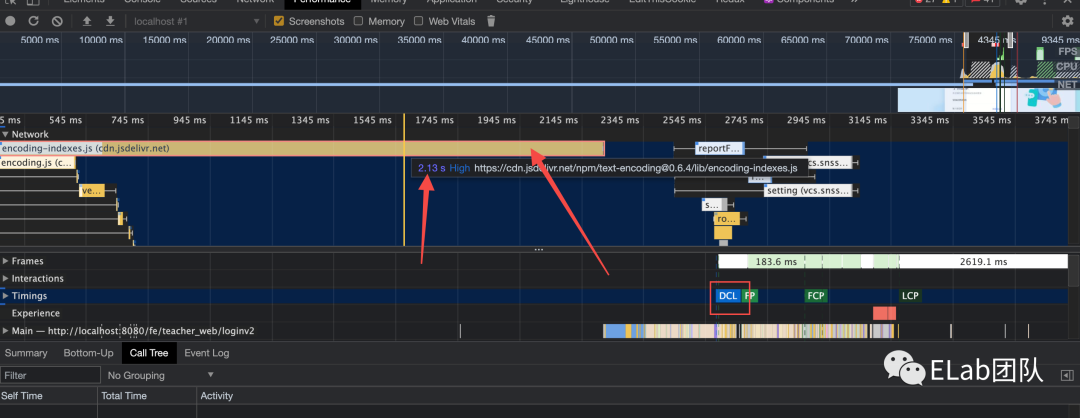Start recording with the Record button

coord(10,21)
